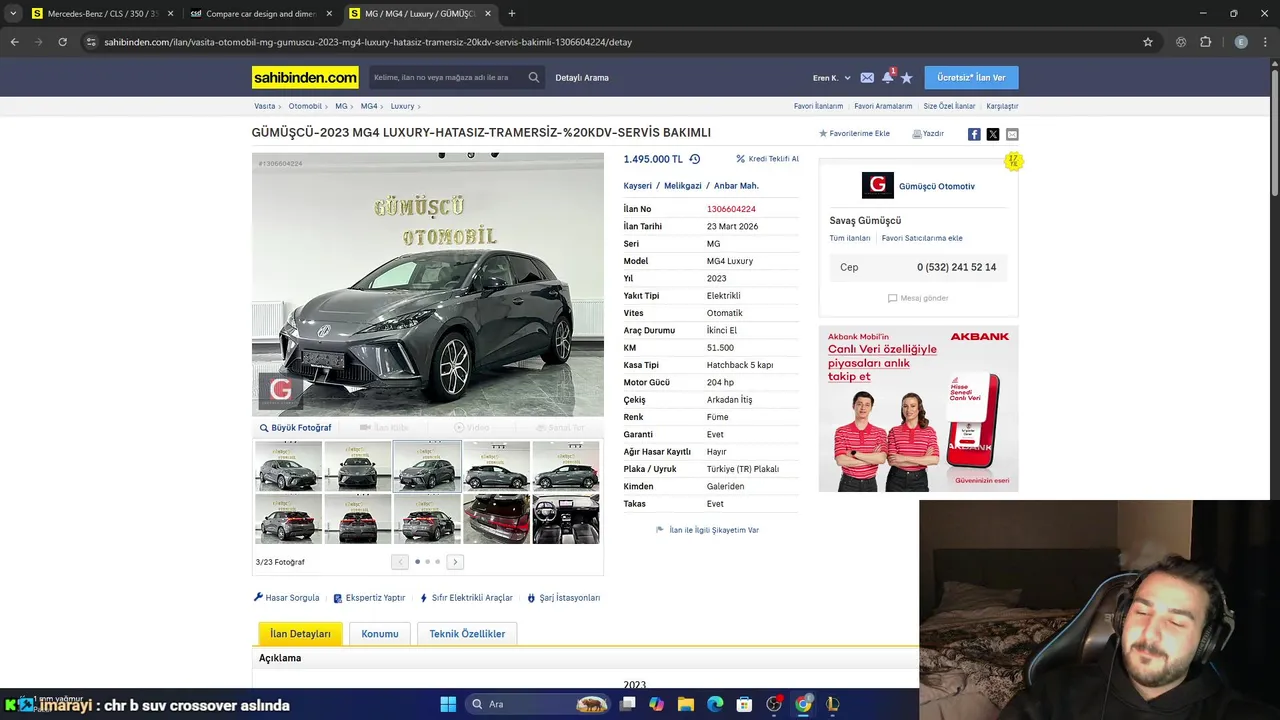Image resolution: width=1280 pixels, height=720 pixels.
Task: Select the İlan Detayları tab
Action: [300, 634]
